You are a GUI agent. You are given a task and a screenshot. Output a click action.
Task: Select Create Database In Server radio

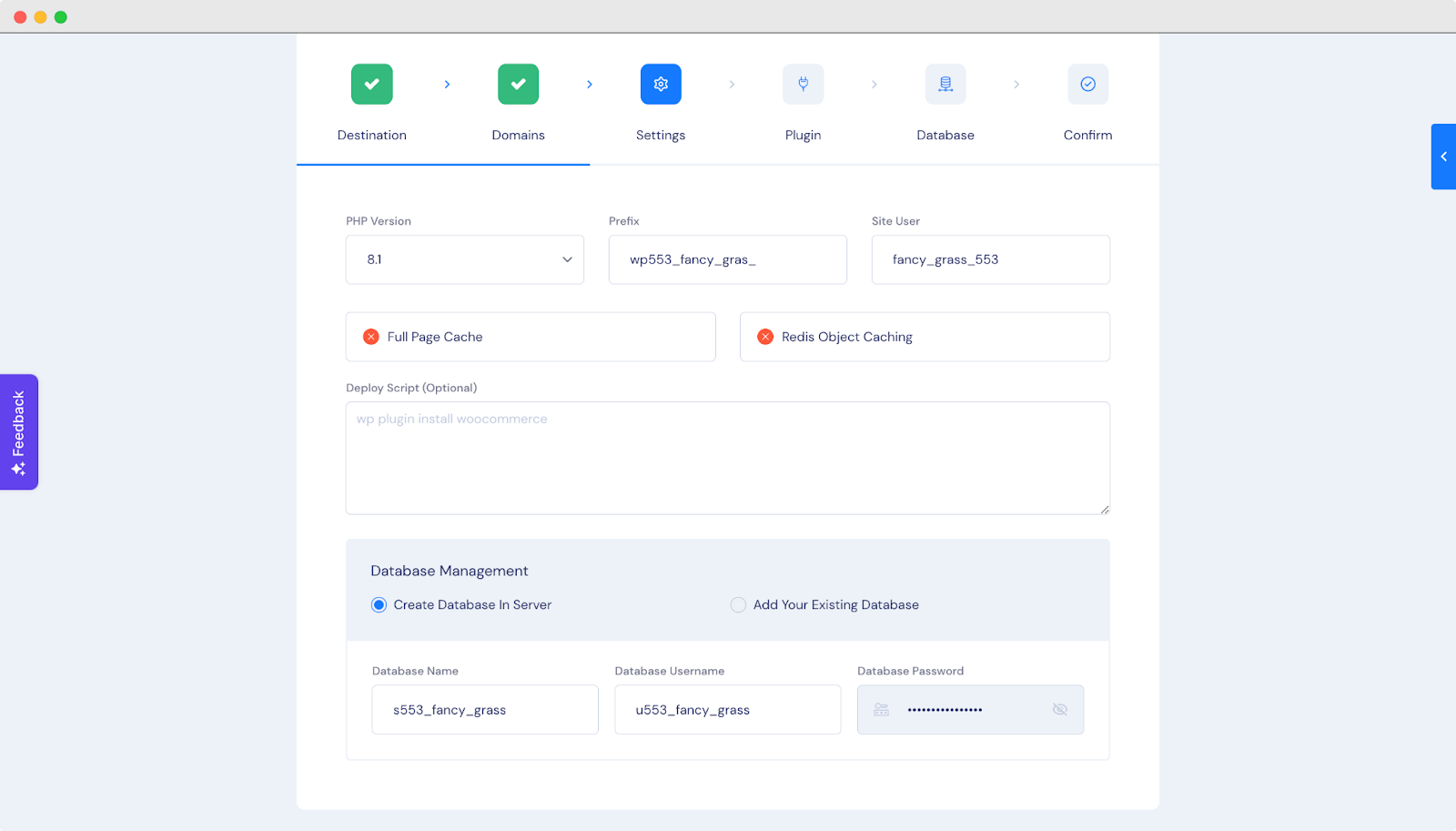[379, 605]
